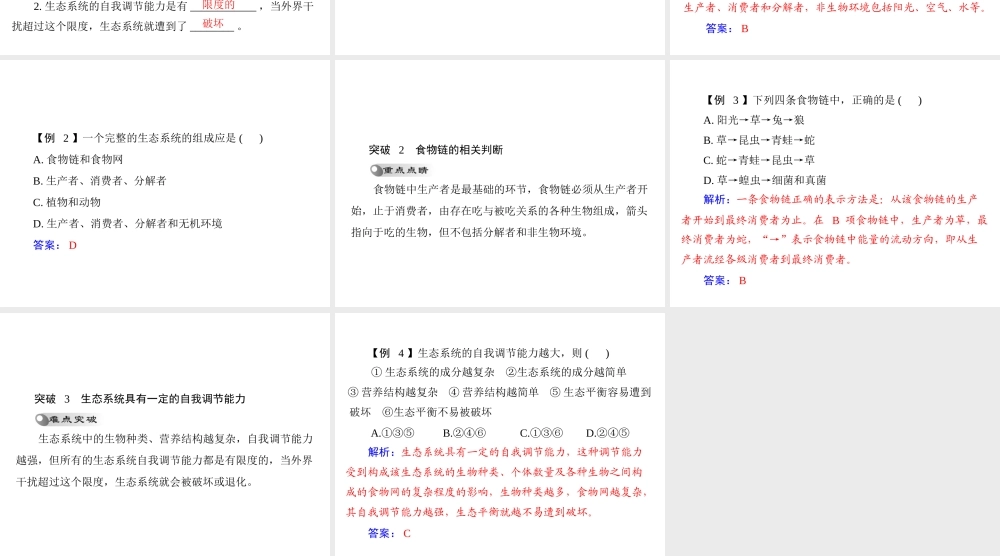This screenshot has width=1000, height=556.
Task: Choose option C. 植物和动物
Action: coord(67,202)
